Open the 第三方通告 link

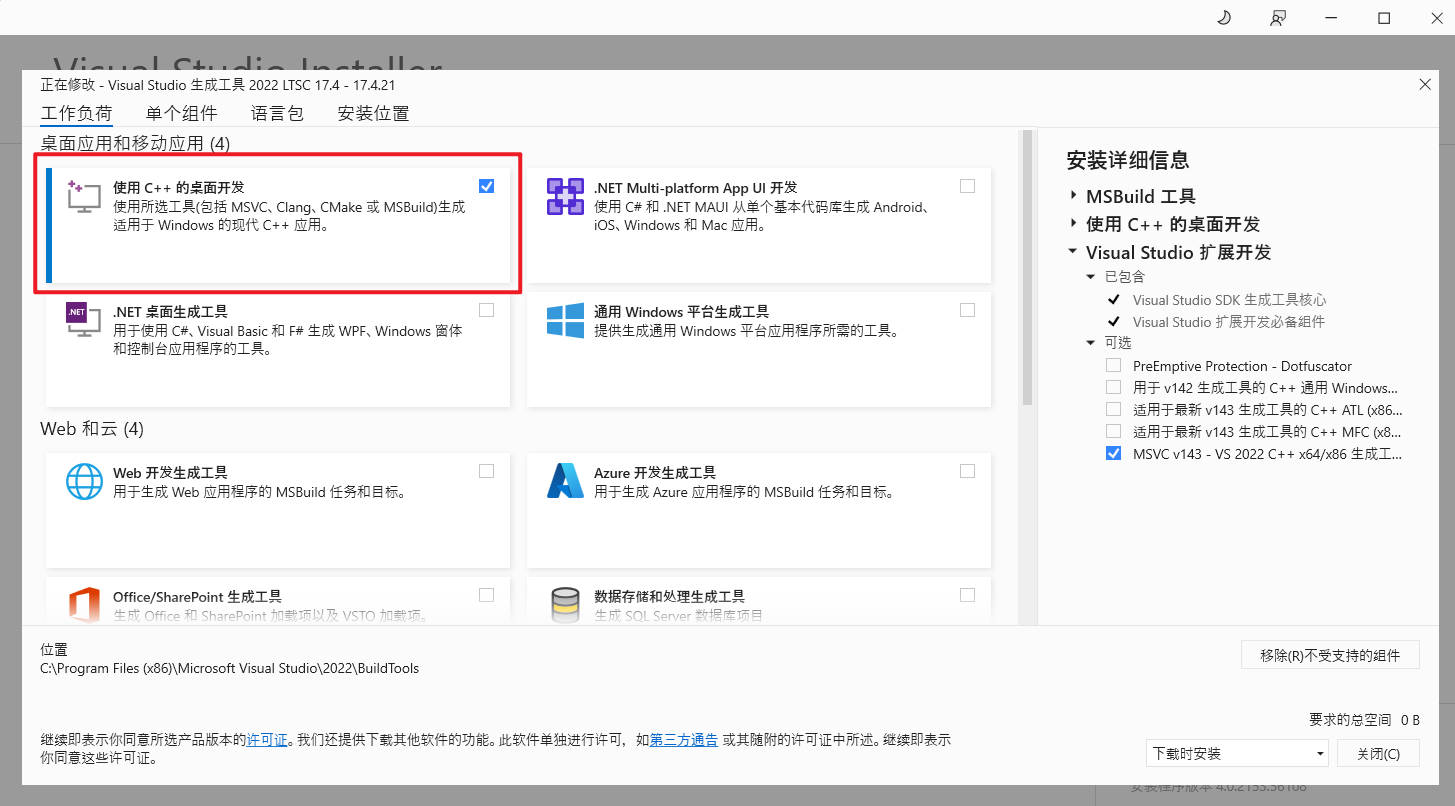(684, 740)
